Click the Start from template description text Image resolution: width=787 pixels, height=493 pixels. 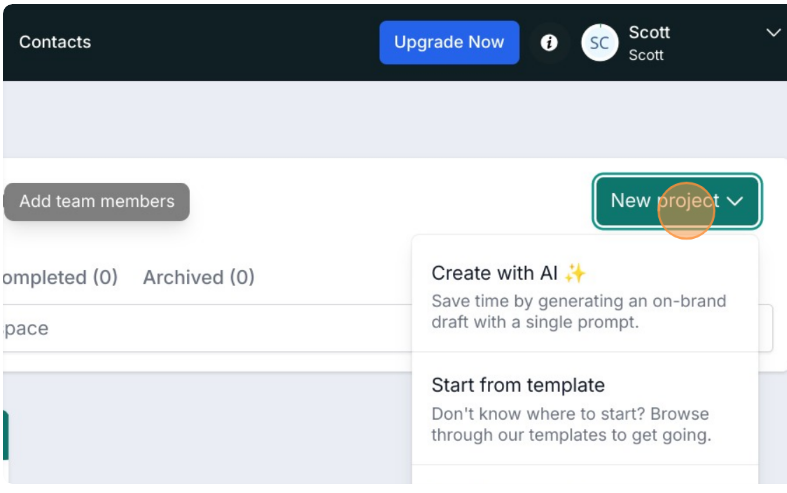[571, 424]
